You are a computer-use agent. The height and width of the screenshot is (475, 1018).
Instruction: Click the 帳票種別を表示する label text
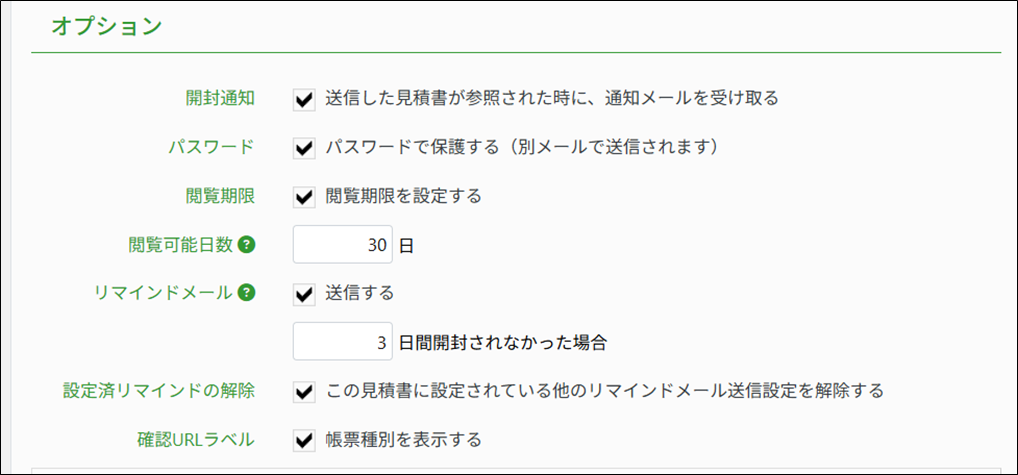[404, 440]
